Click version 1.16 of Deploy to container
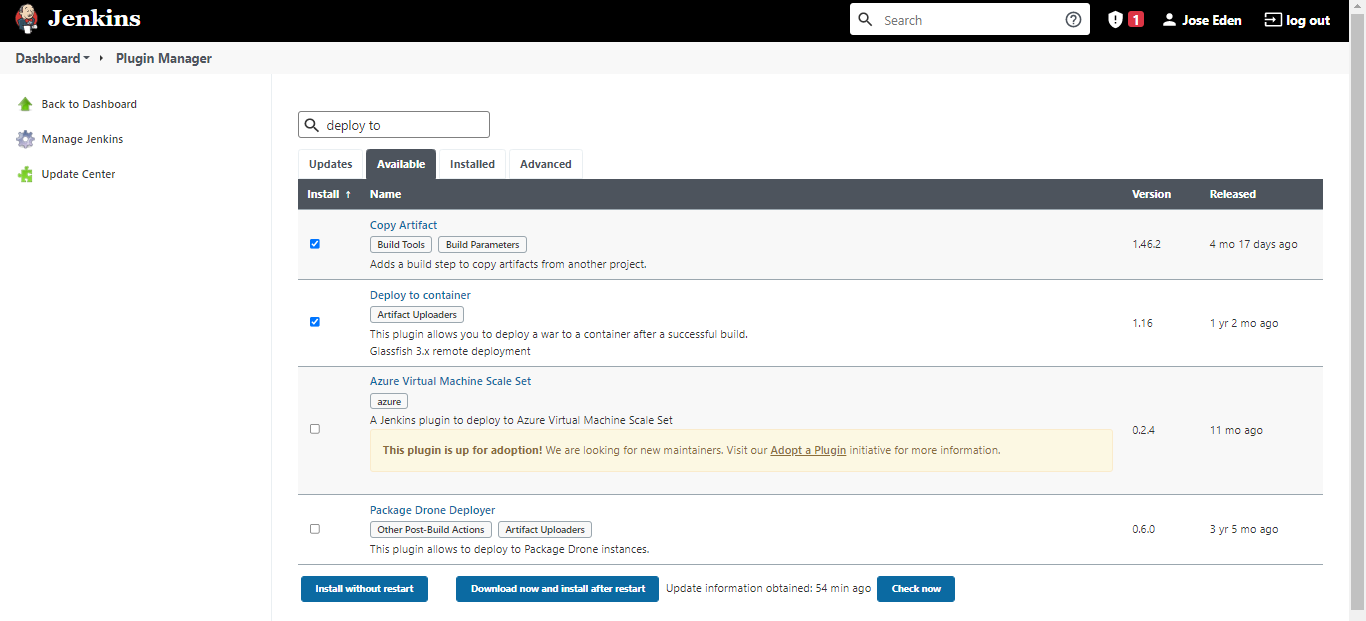Viewport: 1366px width, 621px height. (x=1142, y=323)
